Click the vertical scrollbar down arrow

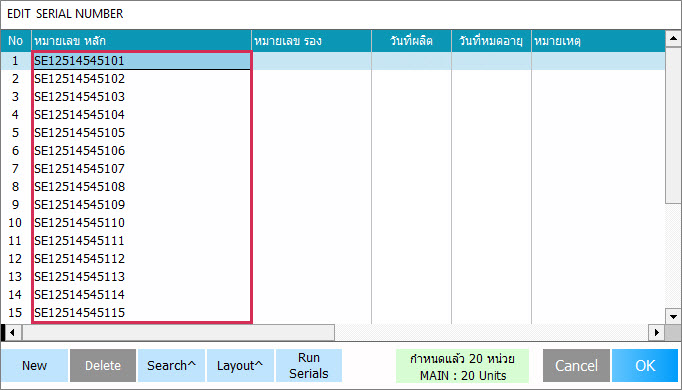(673, 317)
